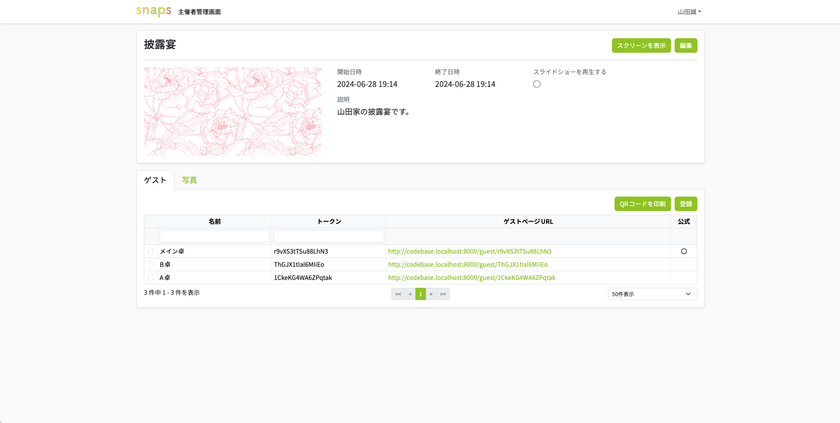Screen dimensions: 840x423
Task: Open the 山田誠 user menu
Action: coord(689,11)
